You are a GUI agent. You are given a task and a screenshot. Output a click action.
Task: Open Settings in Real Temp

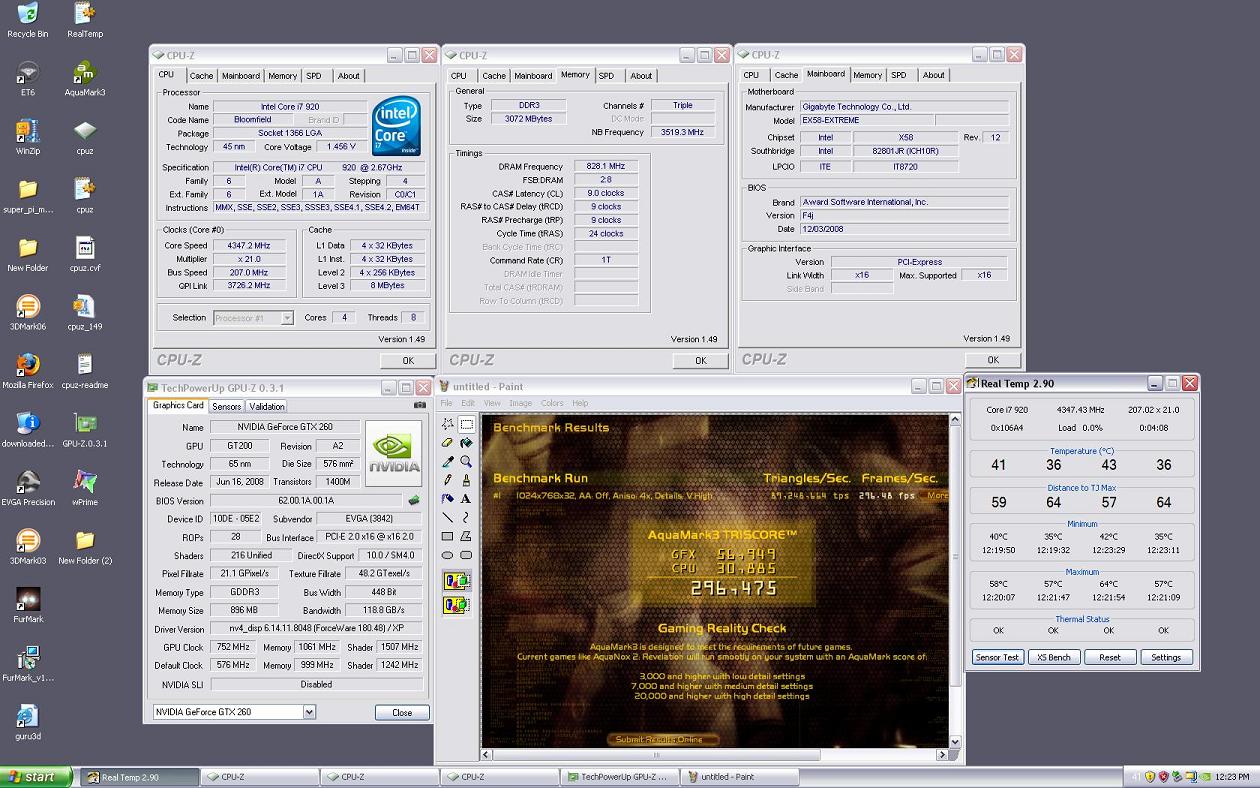(1166, 657)
